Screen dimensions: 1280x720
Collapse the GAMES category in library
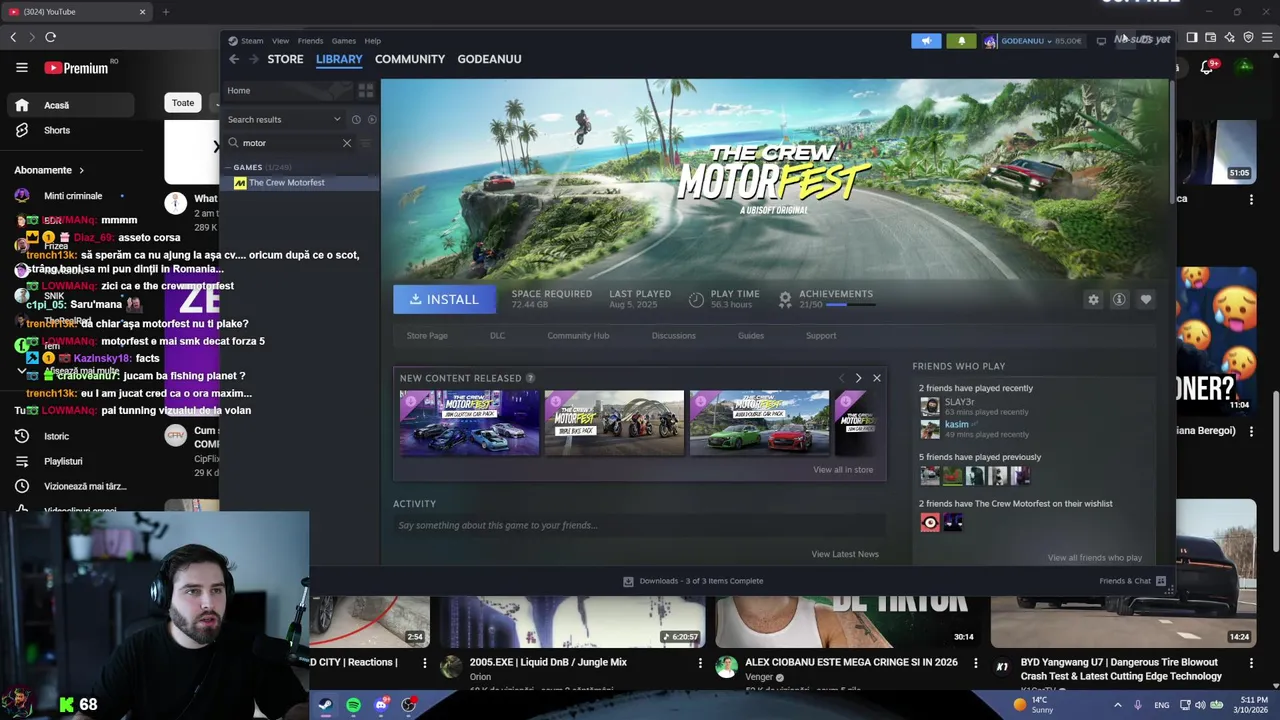(228, 168)
